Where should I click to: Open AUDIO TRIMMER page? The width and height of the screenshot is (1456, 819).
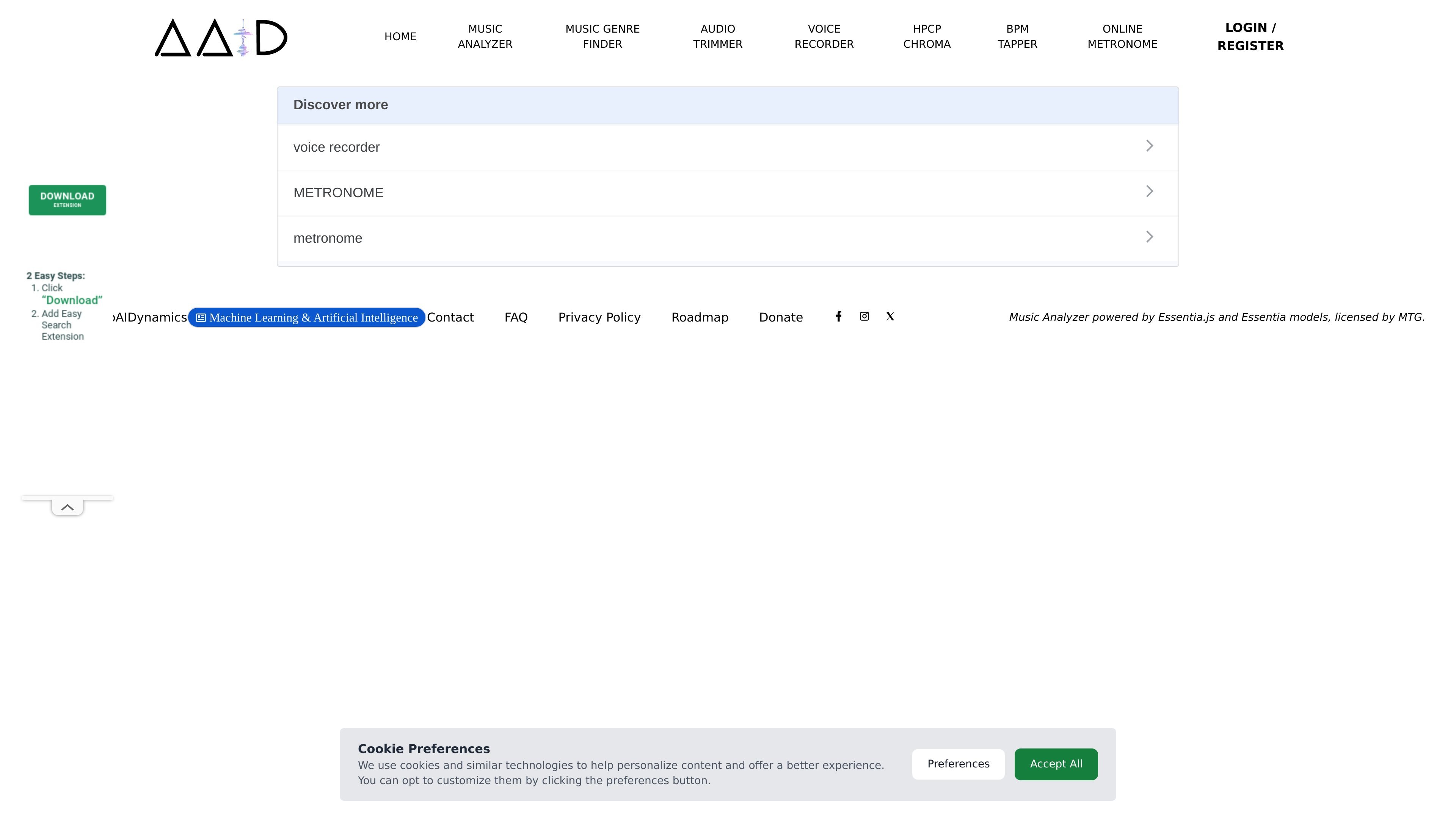coord(718,36)
